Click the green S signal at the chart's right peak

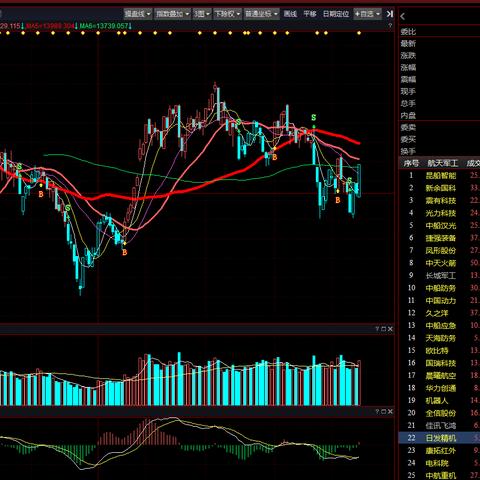313,117
